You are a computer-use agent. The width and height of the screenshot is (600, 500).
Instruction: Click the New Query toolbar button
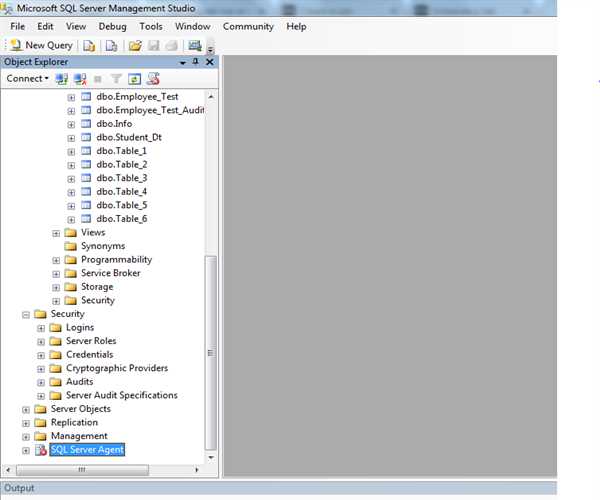[41, 45]
